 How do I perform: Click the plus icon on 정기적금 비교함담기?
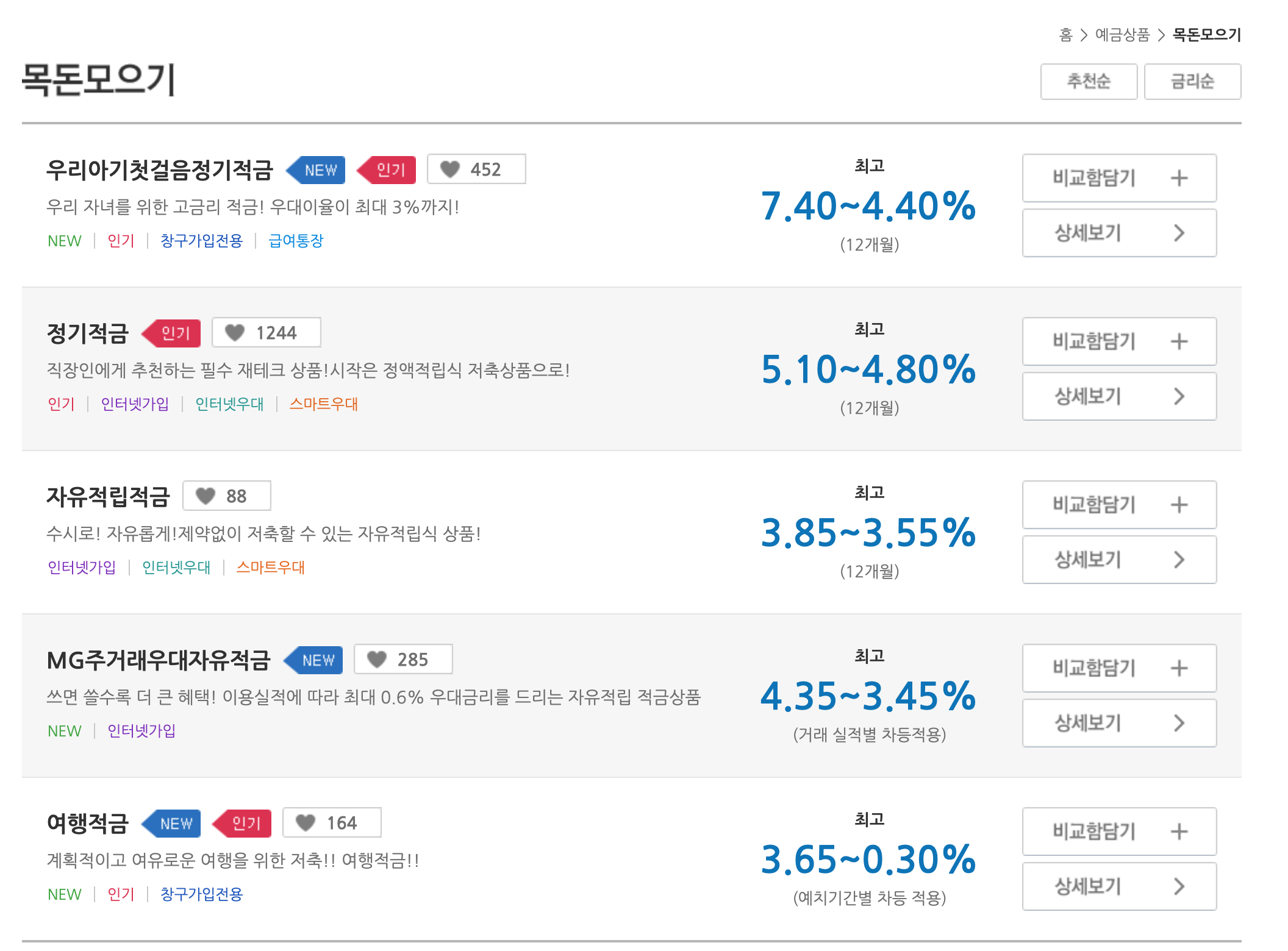coord(1179,341)
